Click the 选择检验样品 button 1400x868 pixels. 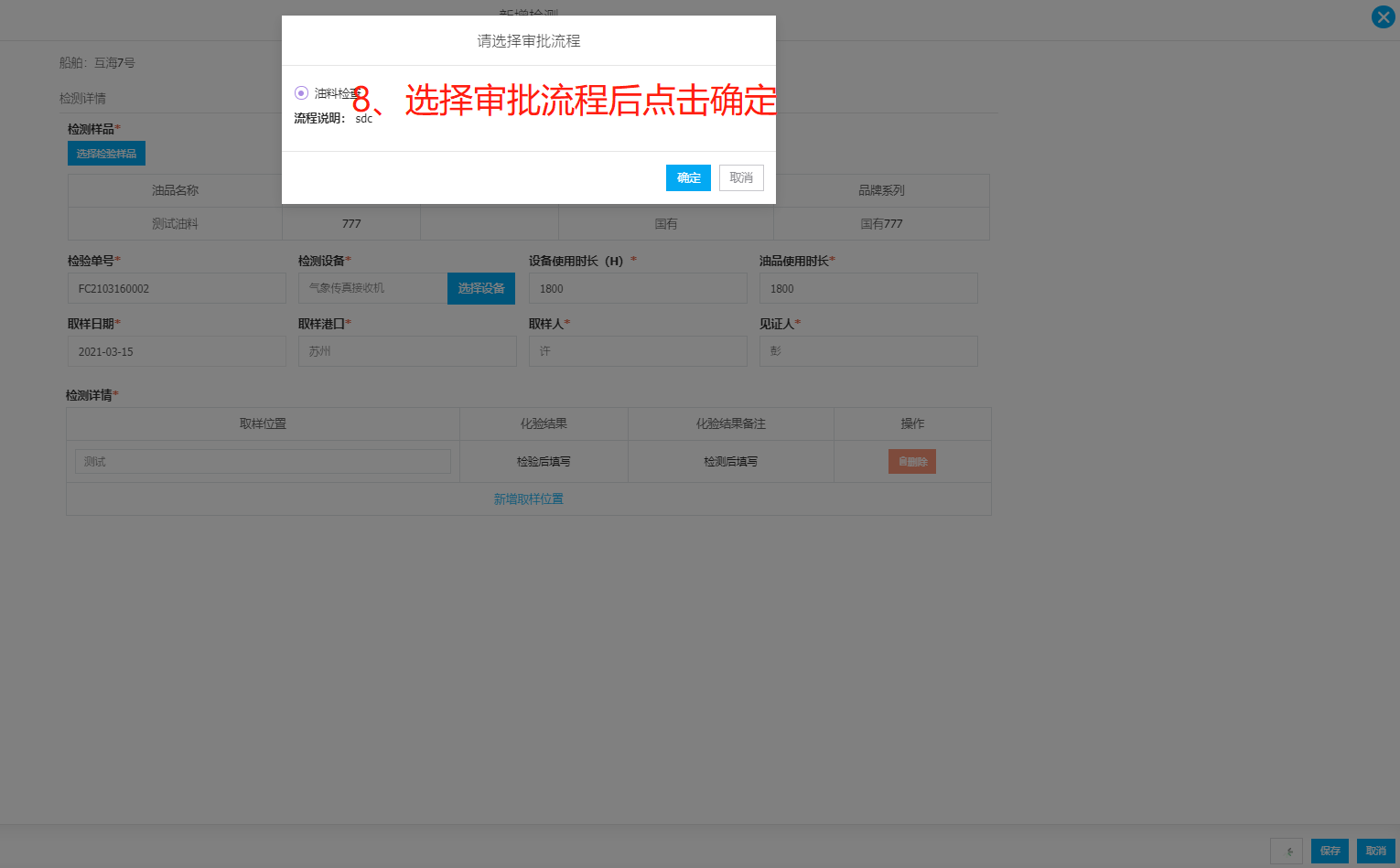(106, 154)
